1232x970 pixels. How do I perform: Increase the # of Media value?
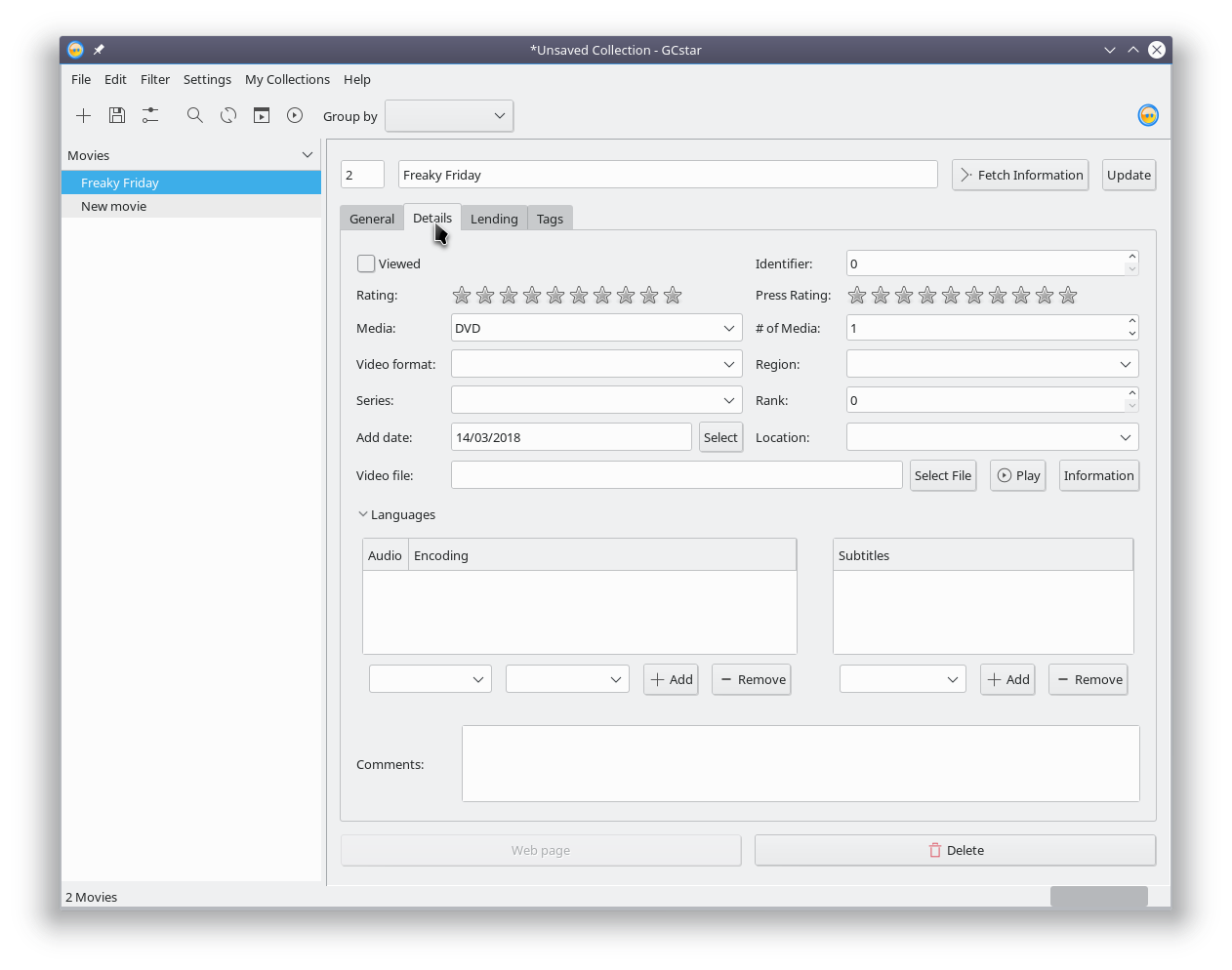pyautogui.click(x=1131, y=321)
